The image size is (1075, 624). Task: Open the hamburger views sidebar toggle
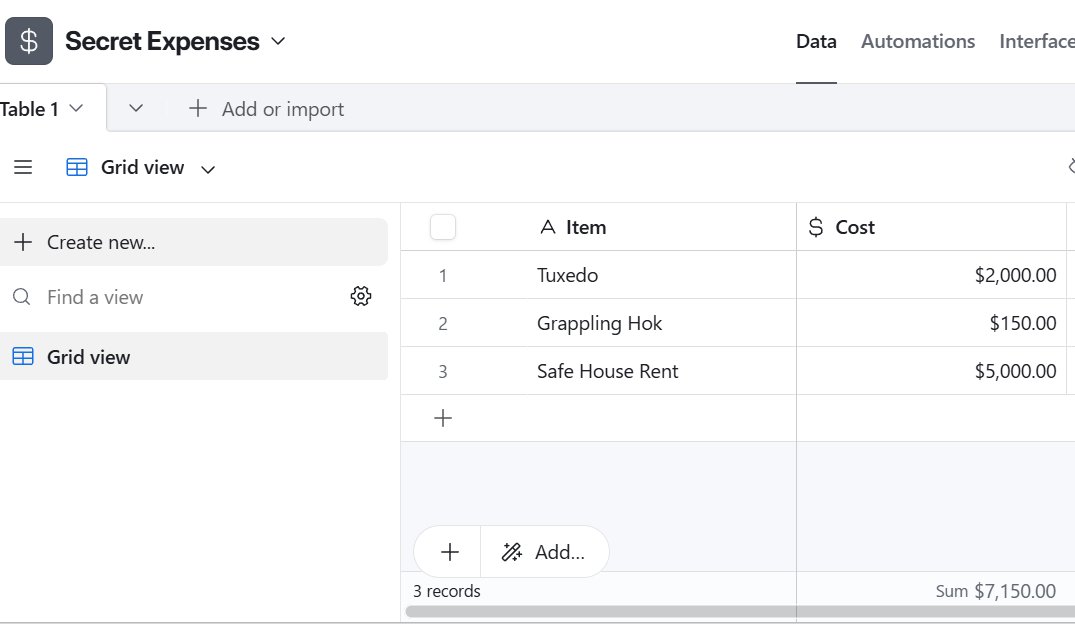click(23, 168)
